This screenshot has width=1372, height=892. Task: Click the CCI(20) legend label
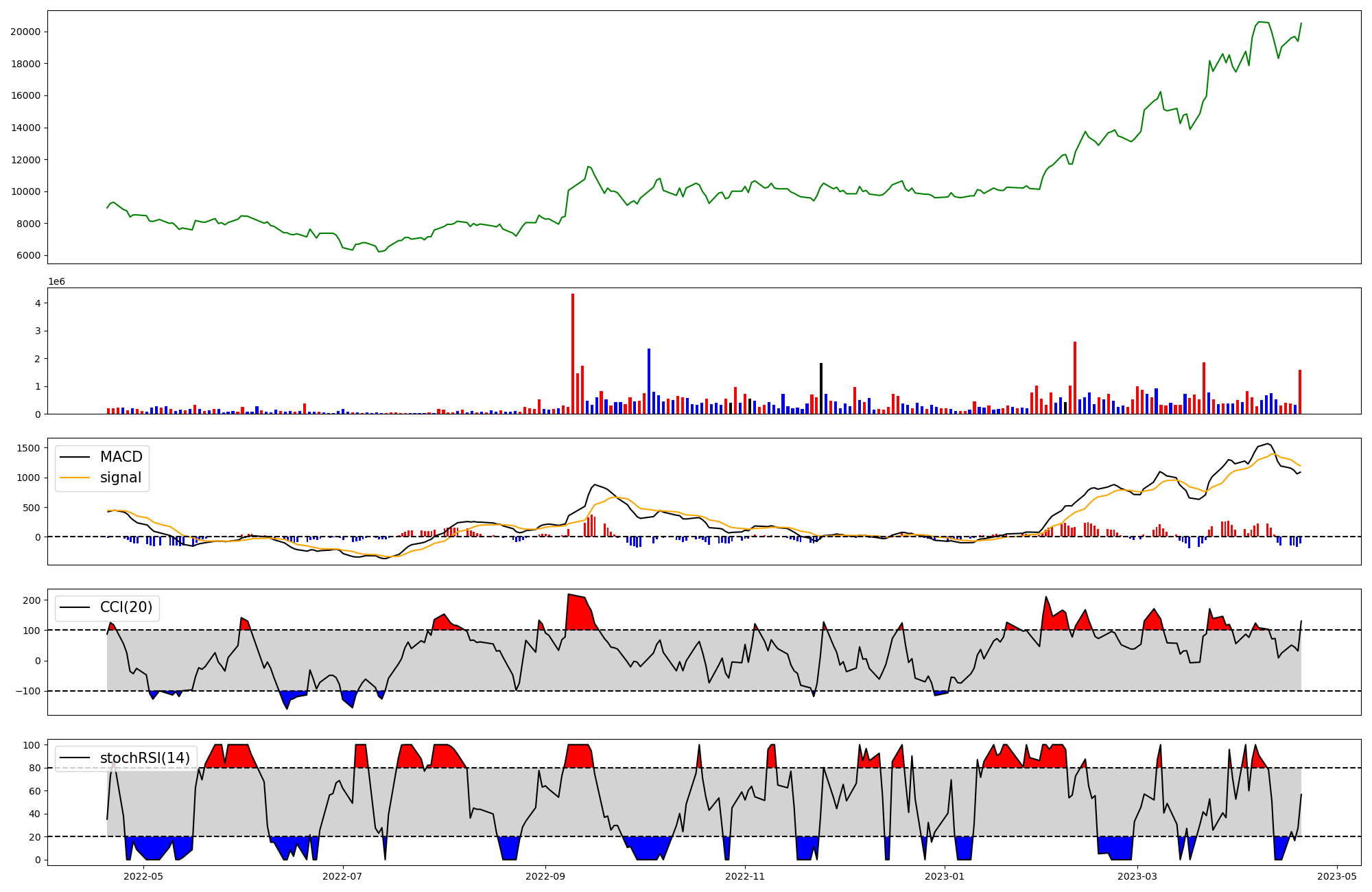(x=126, y=607)
